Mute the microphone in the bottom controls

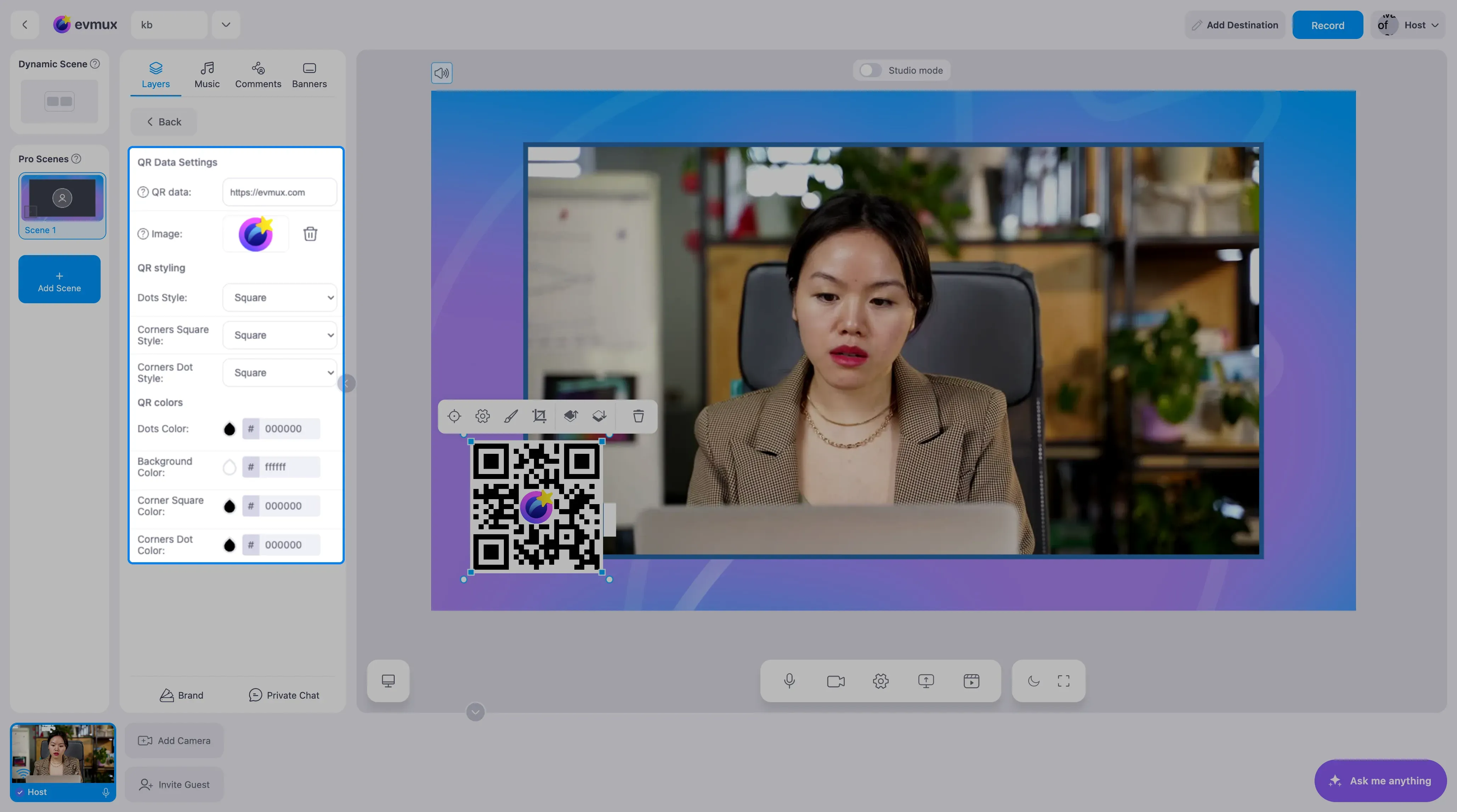[x=789, y=681]
